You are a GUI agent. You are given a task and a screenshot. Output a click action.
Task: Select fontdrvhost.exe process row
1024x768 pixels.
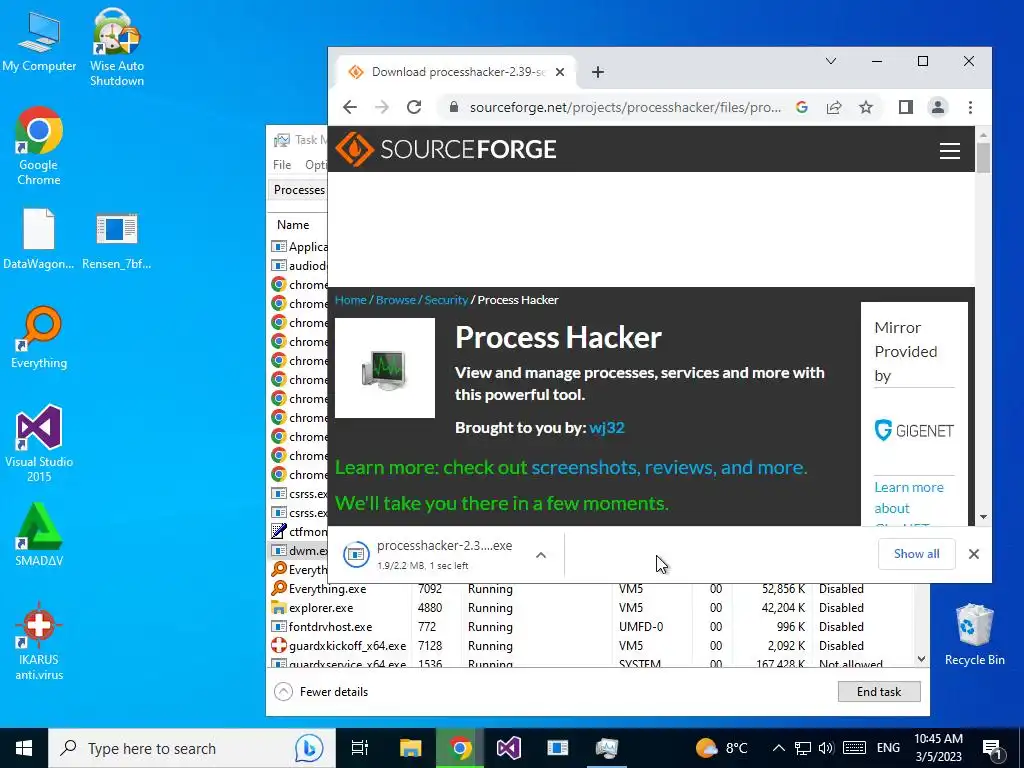click(590, 627)
